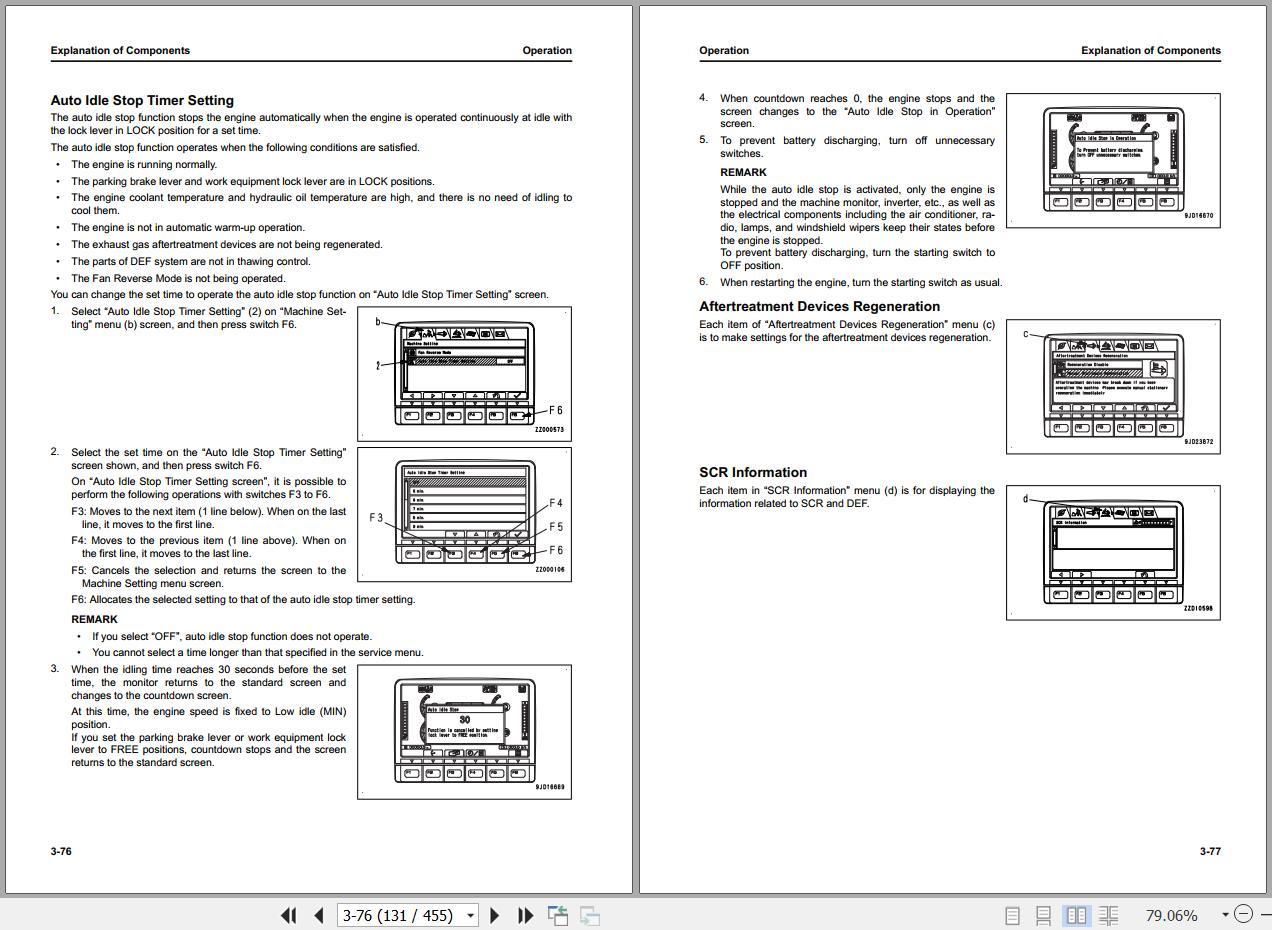Viewport: 1272px width, 930px height.
Task: Select continuous facing page layout
Action: click(x=1108, y=915)
